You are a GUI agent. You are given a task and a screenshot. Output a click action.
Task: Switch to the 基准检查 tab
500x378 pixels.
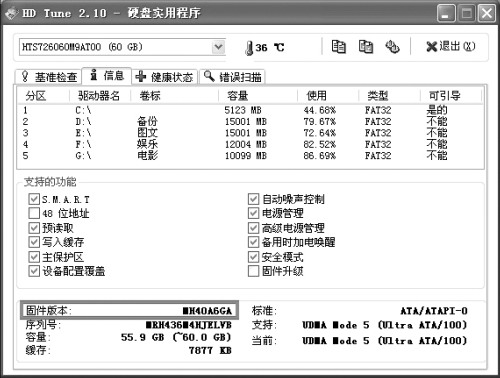(49, 77)
